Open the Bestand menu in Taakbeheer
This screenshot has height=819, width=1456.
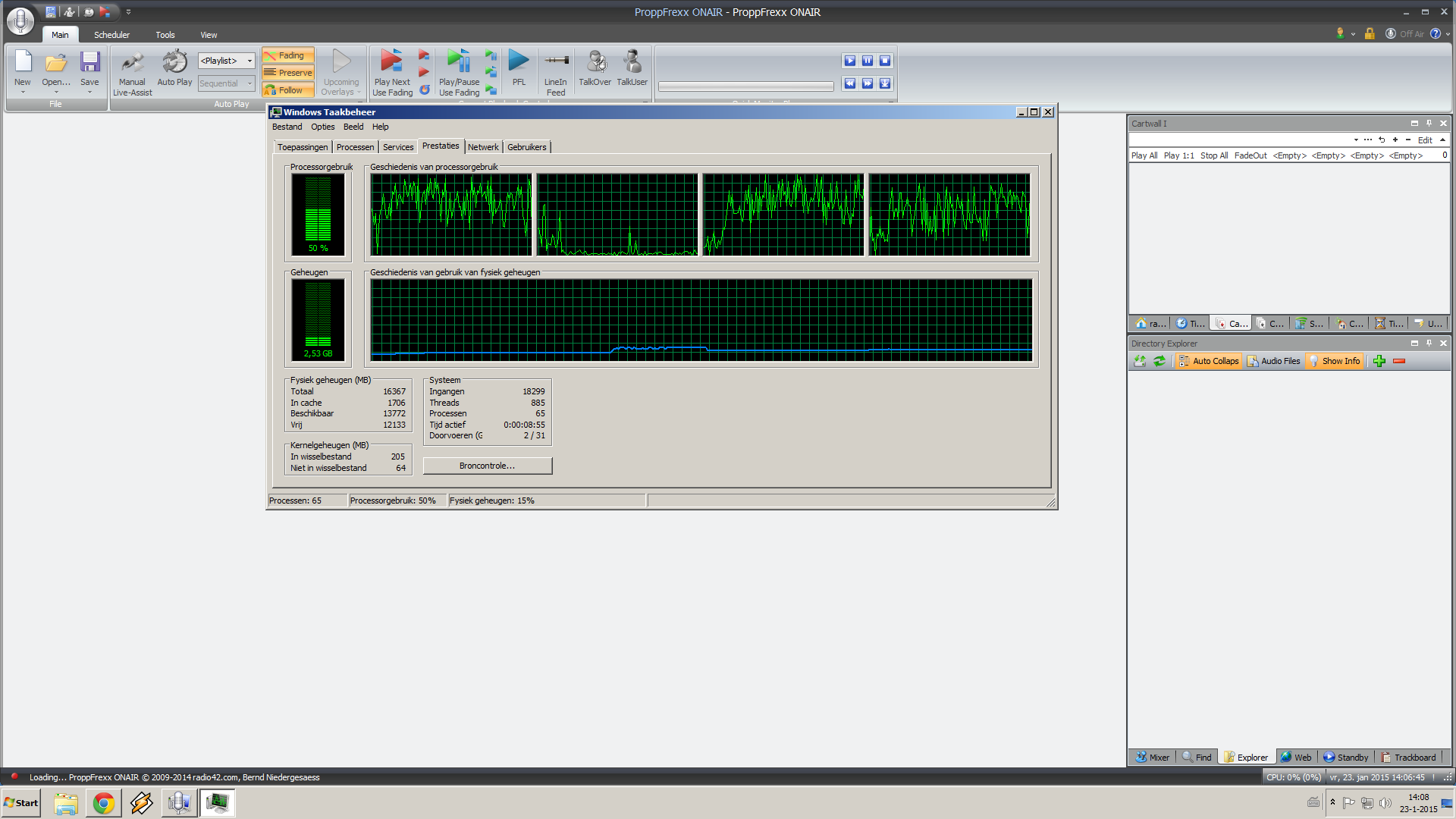(x=287, y=127)
